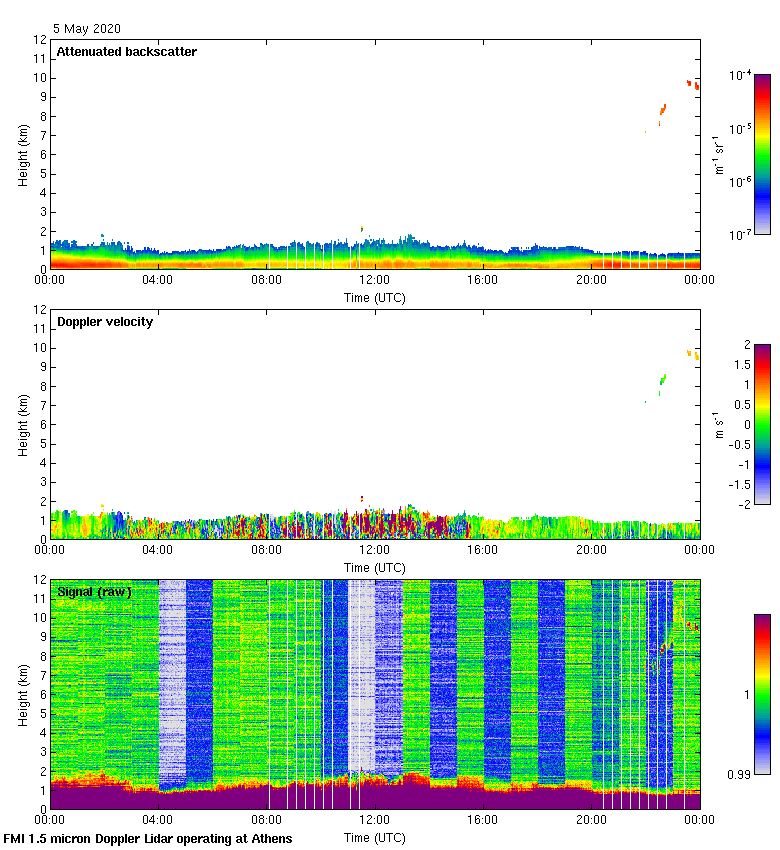The height and width of the screenshot is (850, 780).
Task: Click 'Height (km)' axis label of backscatter plot
Action: click(x=23, y=154)
